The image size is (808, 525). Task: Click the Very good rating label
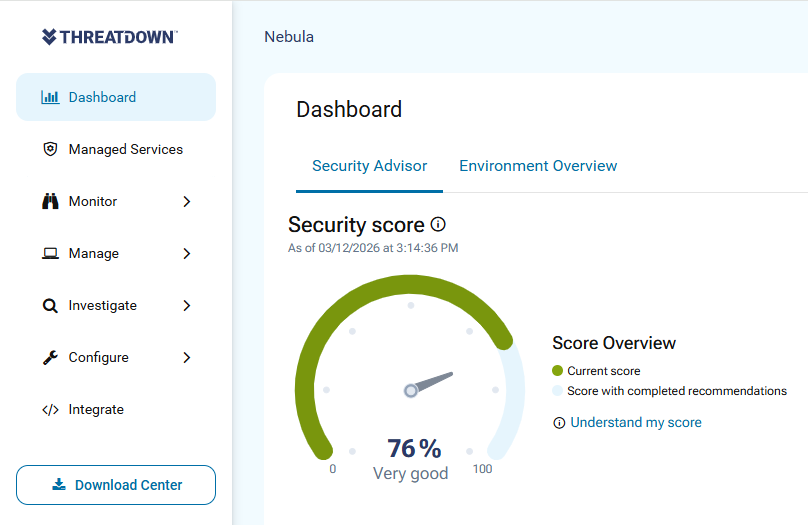[411, 473]
